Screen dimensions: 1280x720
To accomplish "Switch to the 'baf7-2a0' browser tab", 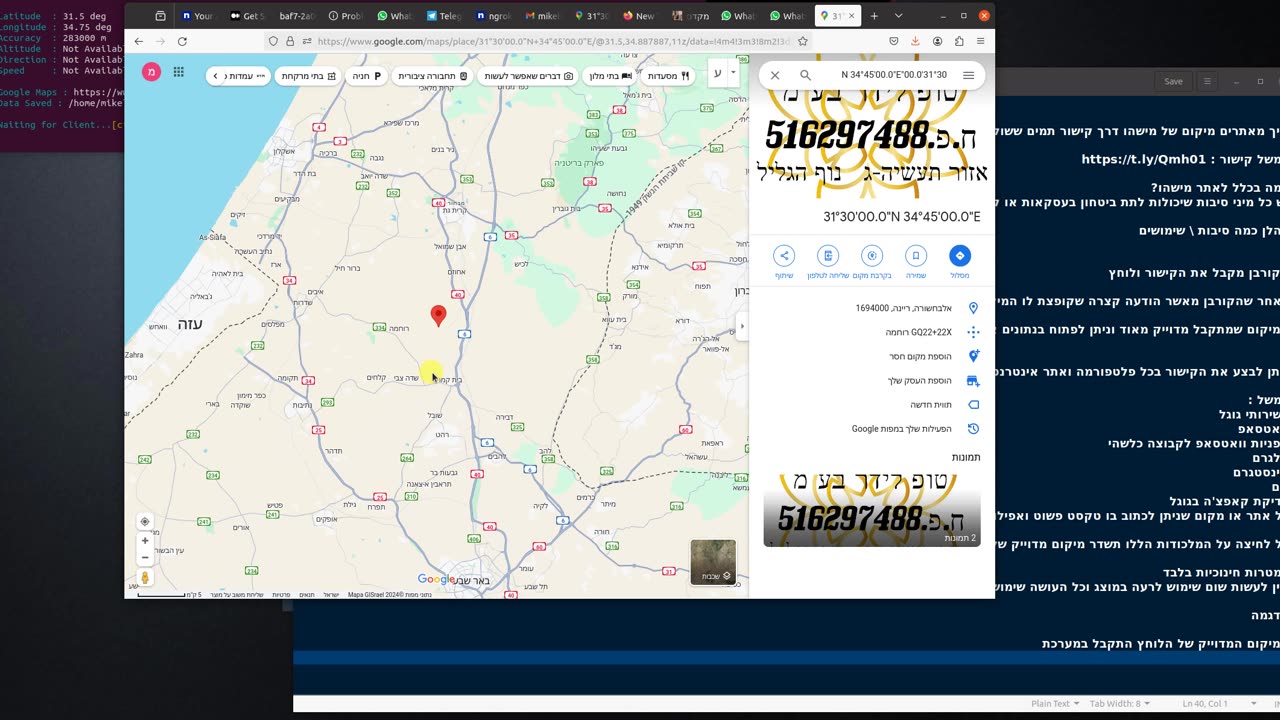I will pos(296,16).
